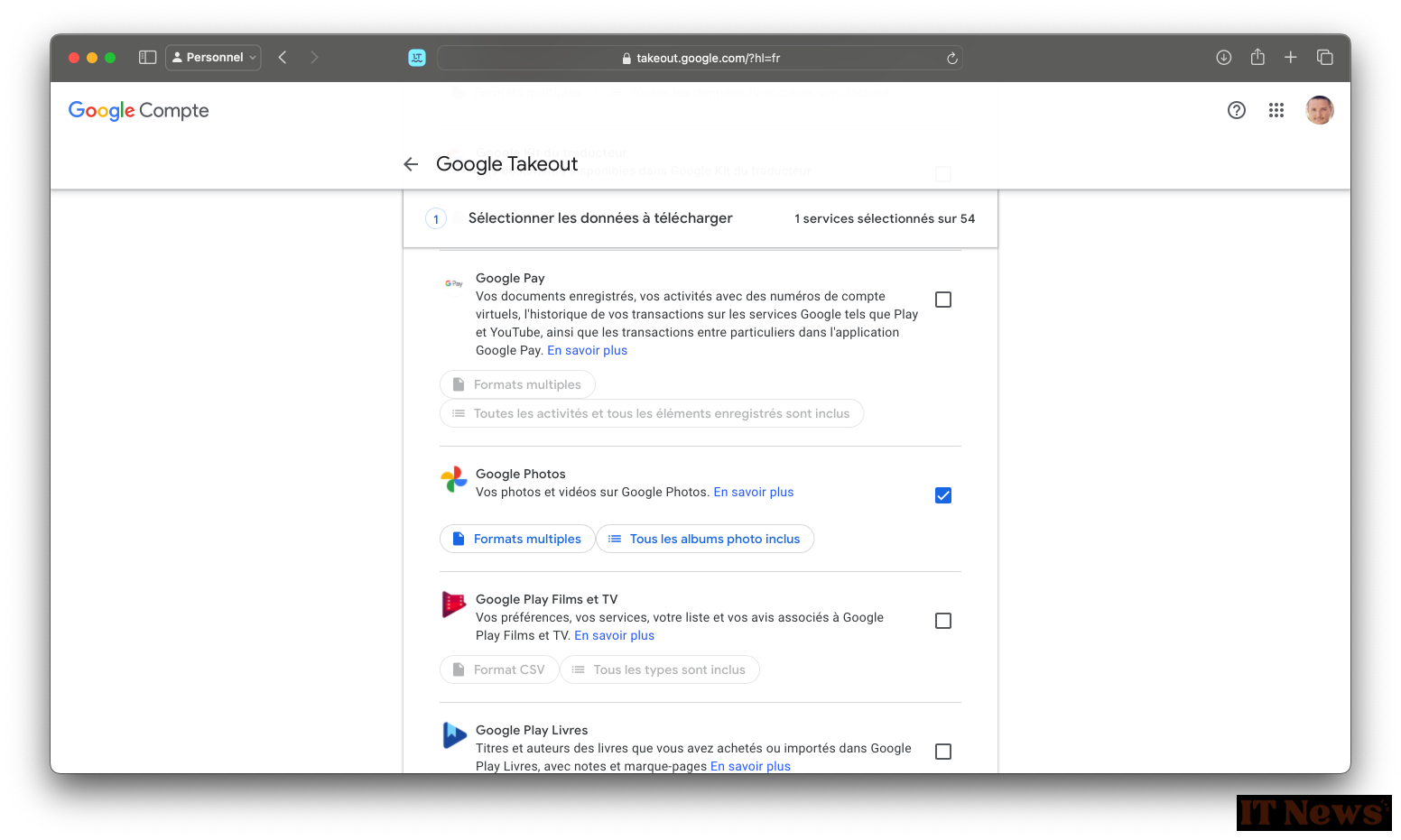Open En savoir plus for Play Livres
1401x840 pixels.
coord(750,766)
